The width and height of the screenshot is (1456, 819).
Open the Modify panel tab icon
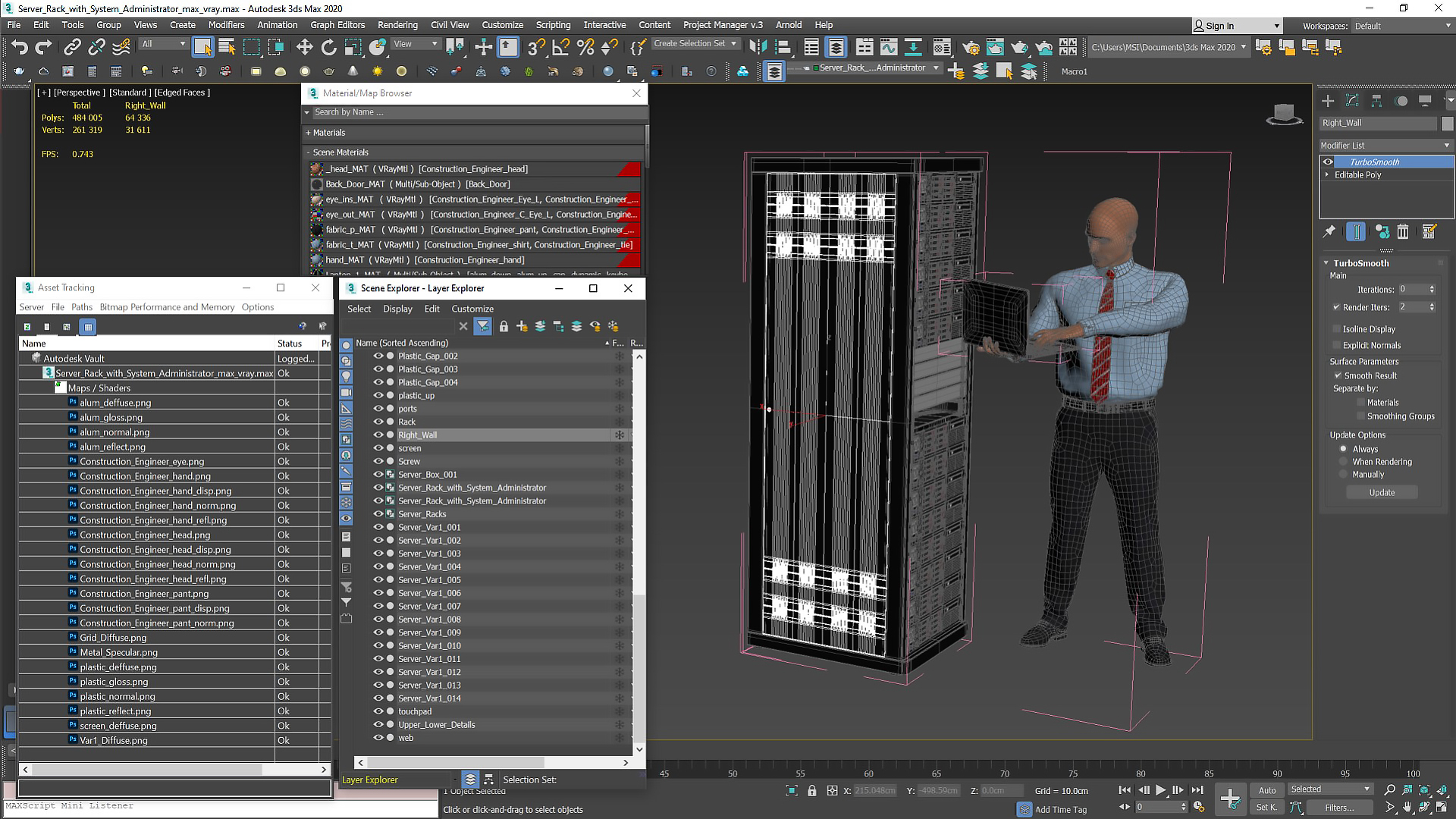tap(1352, 101)
